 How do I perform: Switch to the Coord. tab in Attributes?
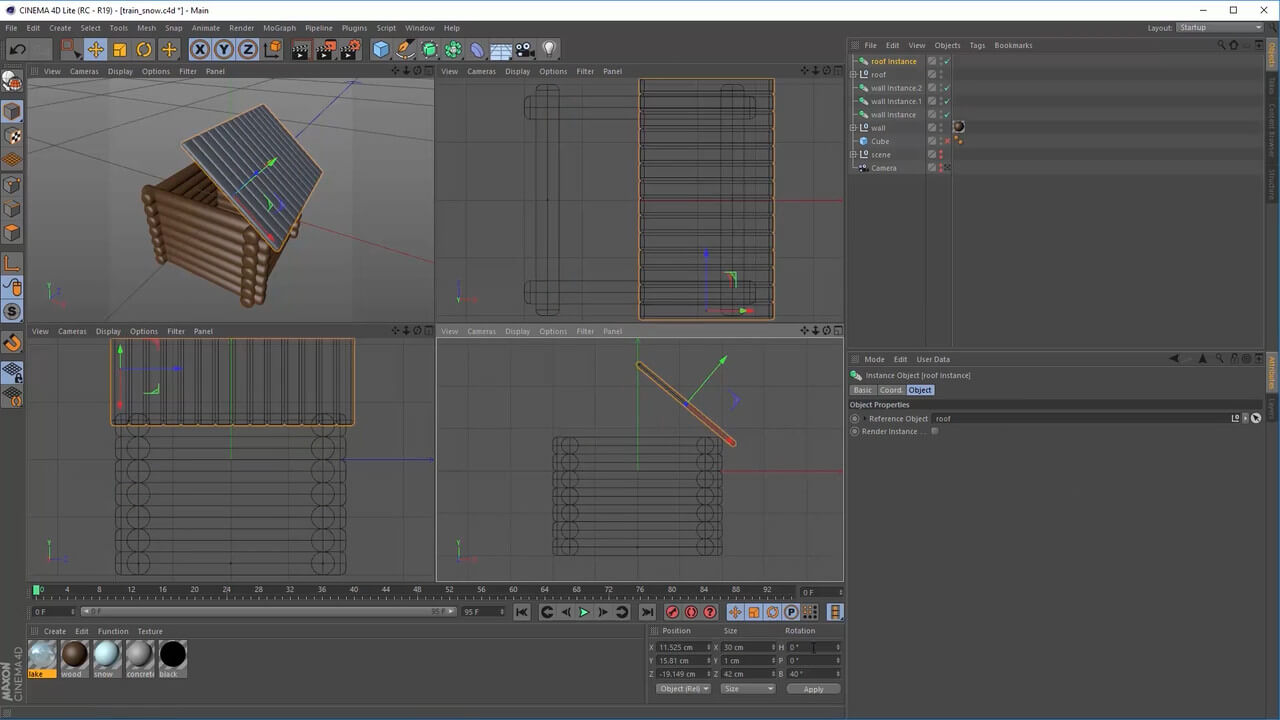pos(890,390)
